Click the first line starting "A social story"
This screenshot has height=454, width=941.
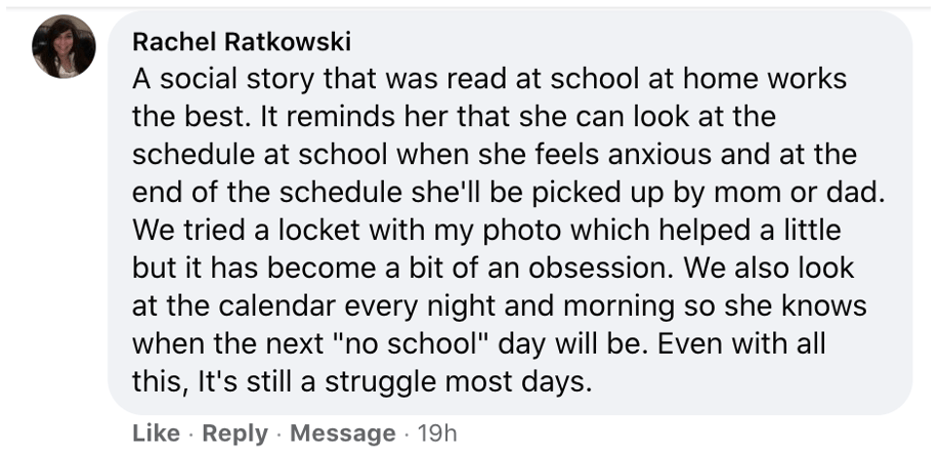click(489, 79)
